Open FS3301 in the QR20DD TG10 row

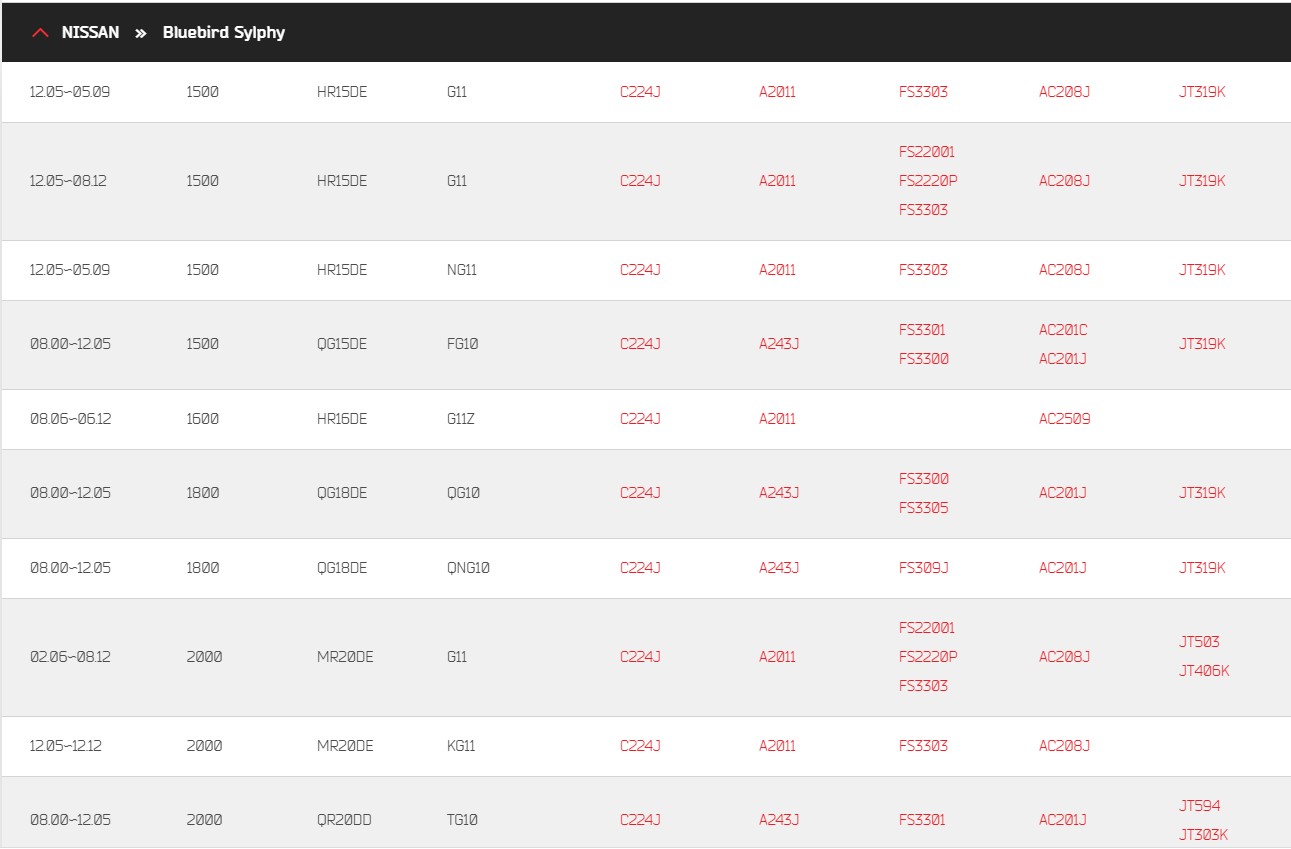tap(922, 820)
